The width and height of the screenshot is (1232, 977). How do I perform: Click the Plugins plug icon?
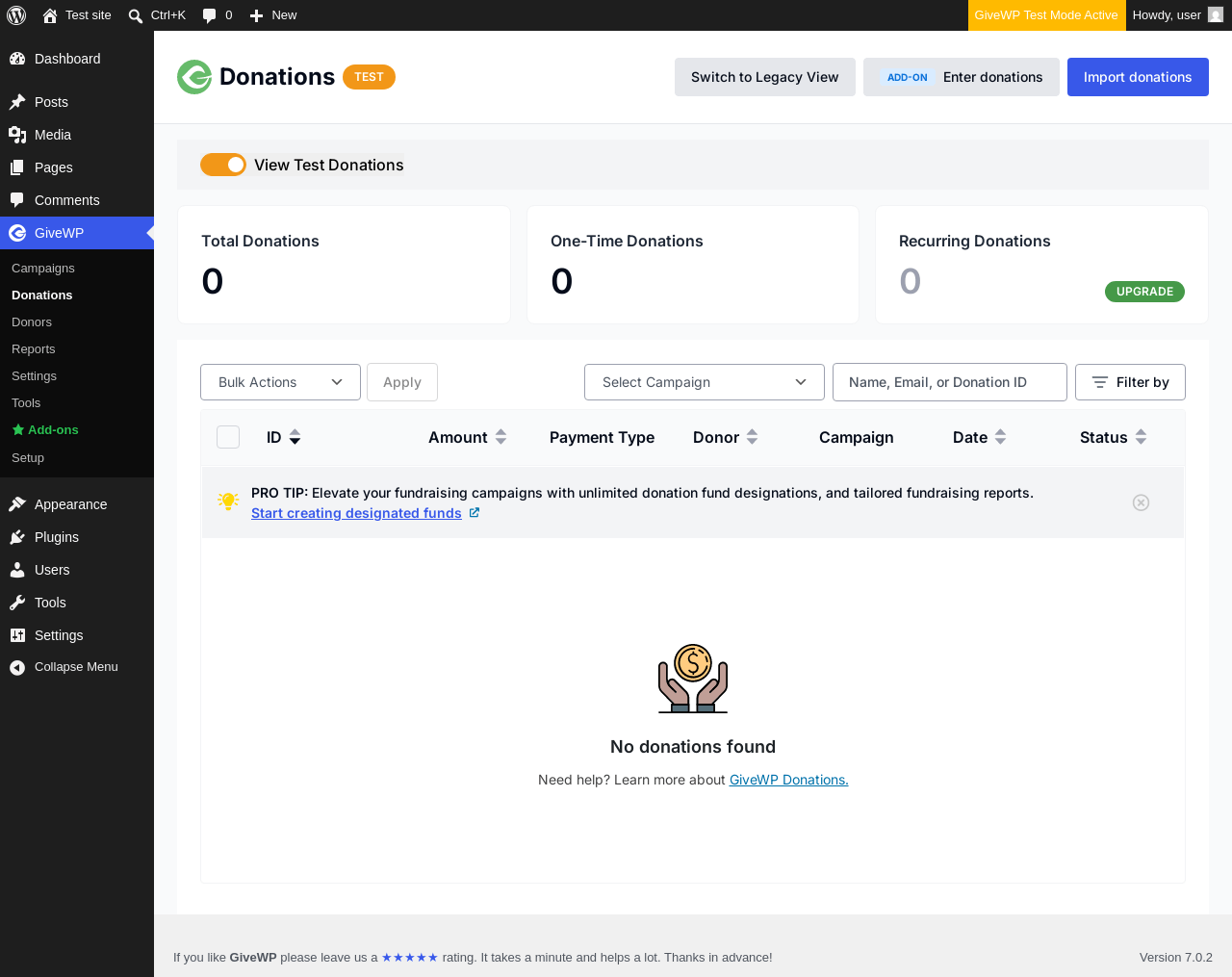click(x=17, y=537)
